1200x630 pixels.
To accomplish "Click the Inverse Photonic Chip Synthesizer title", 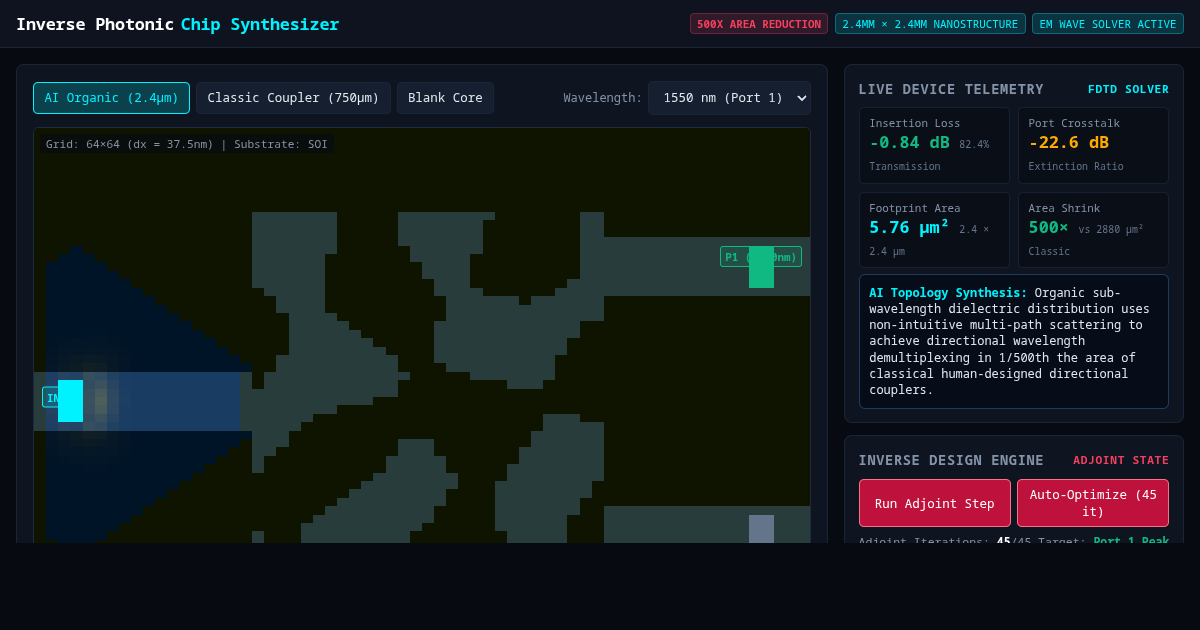I will 178,24.
